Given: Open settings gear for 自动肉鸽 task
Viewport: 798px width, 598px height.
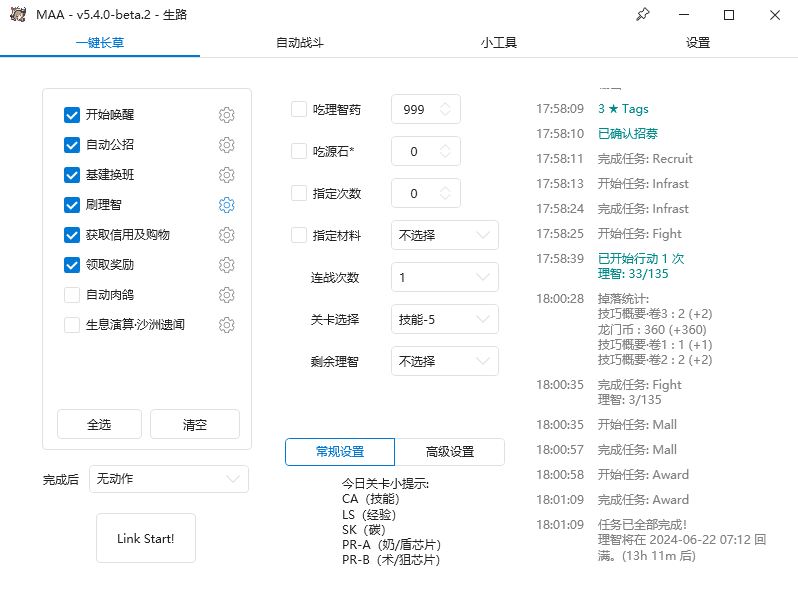Looking at the screenshot, I should [227, 295].
